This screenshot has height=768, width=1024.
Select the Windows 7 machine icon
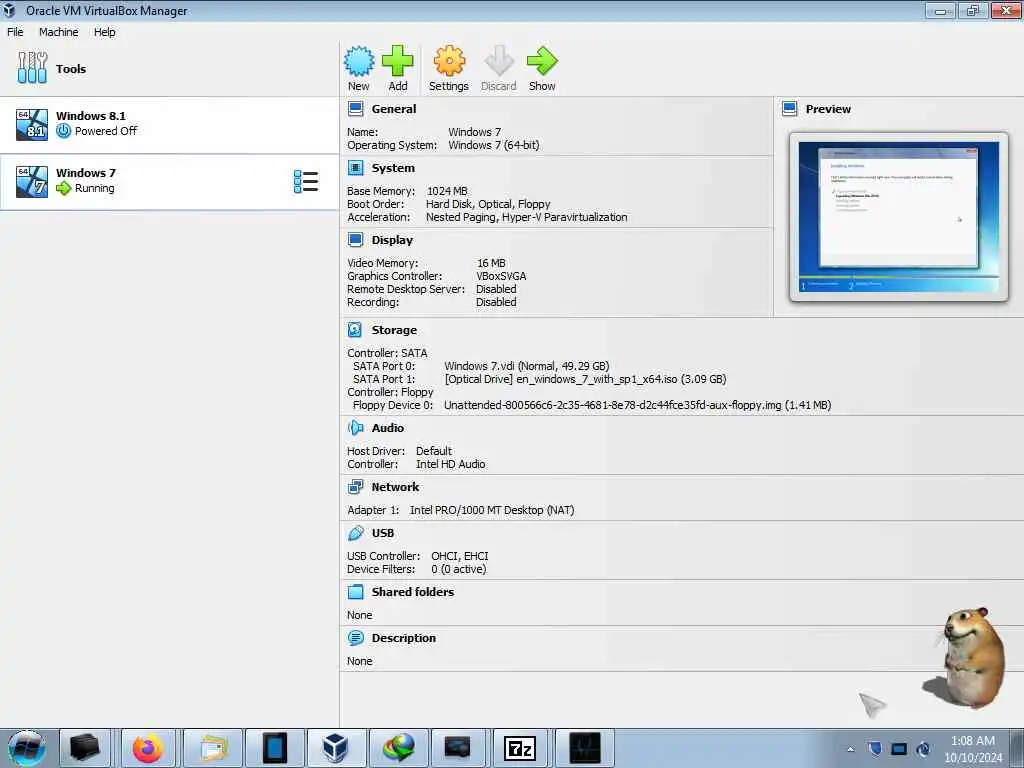click(x=32, y=182)
